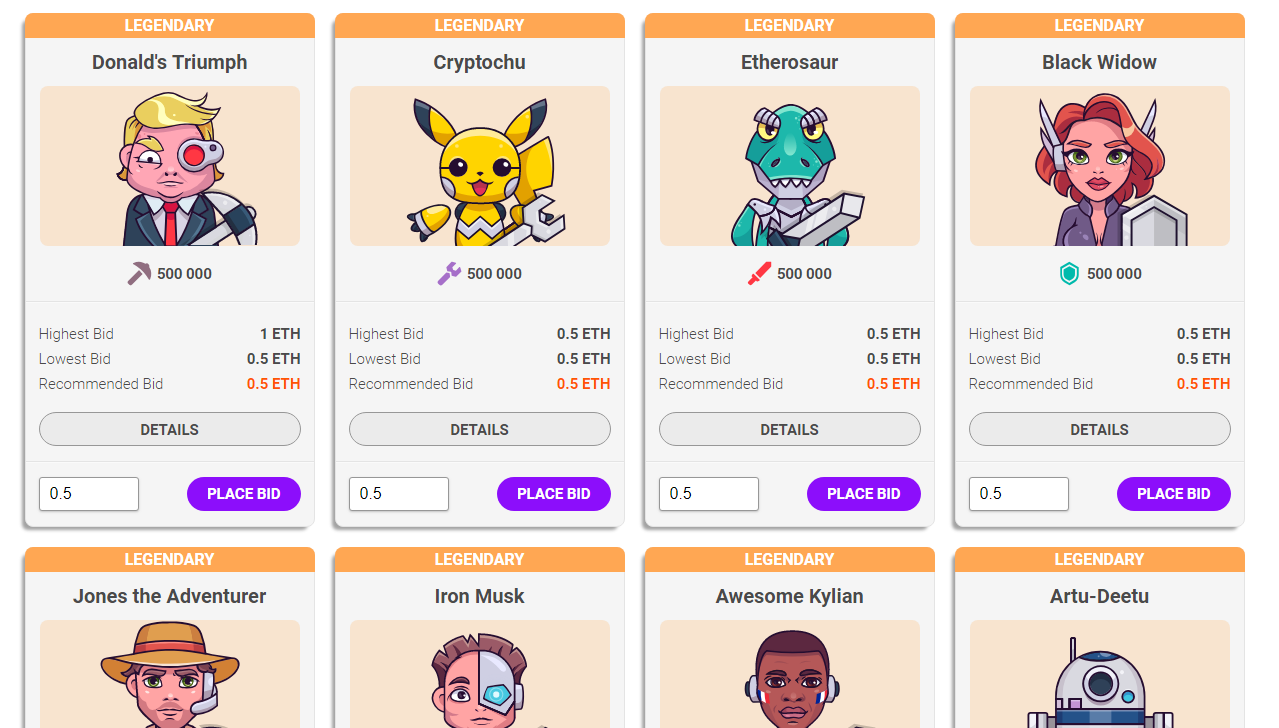
Task: Place bid on Etherosaur
Action: coord(864,494)
